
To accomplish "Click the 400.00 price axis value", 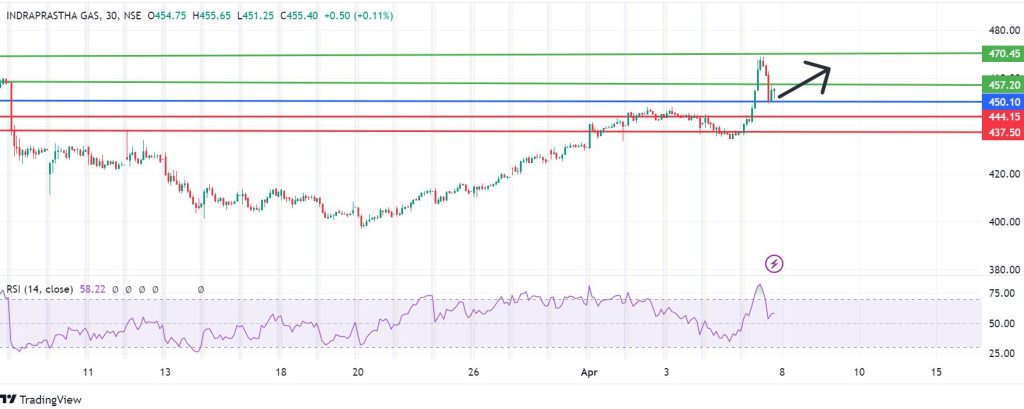I will pyautogui.click(x=1004, y=222).
